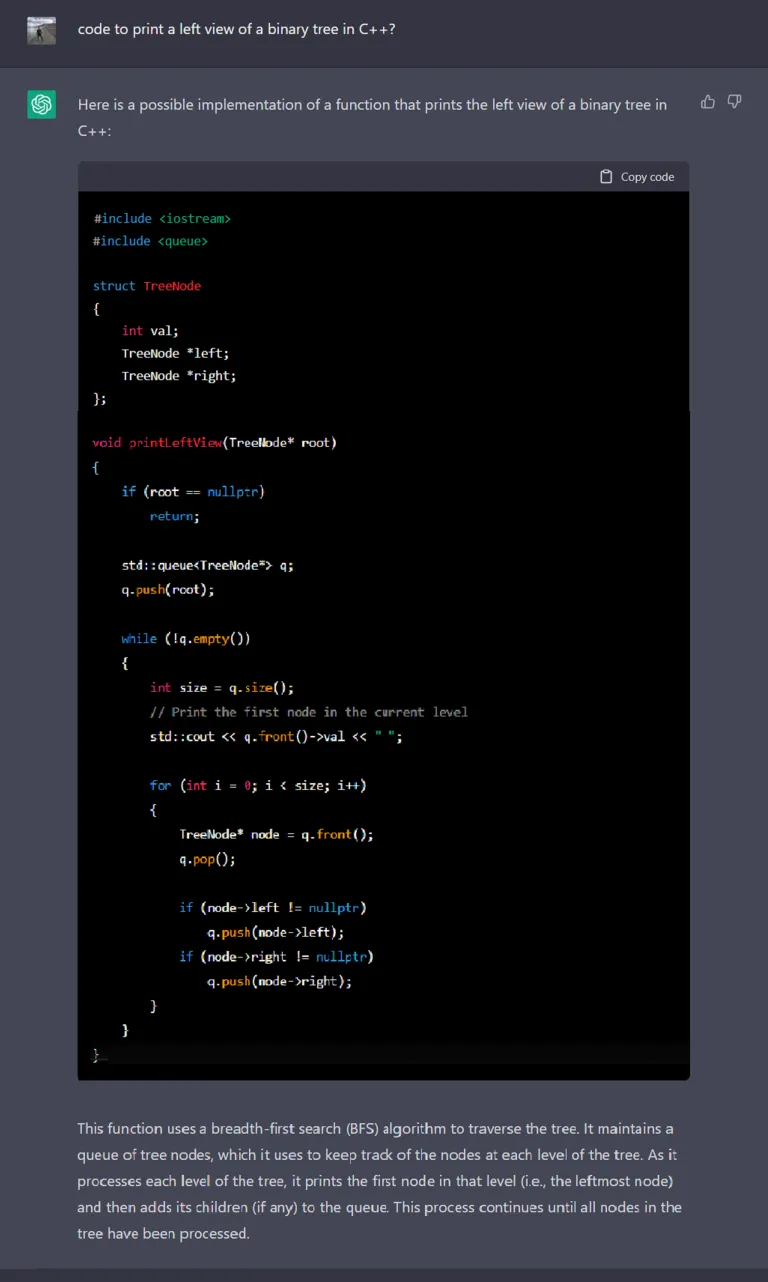
Task: Click the user profile avatar
Action: [x=41, y=30]
